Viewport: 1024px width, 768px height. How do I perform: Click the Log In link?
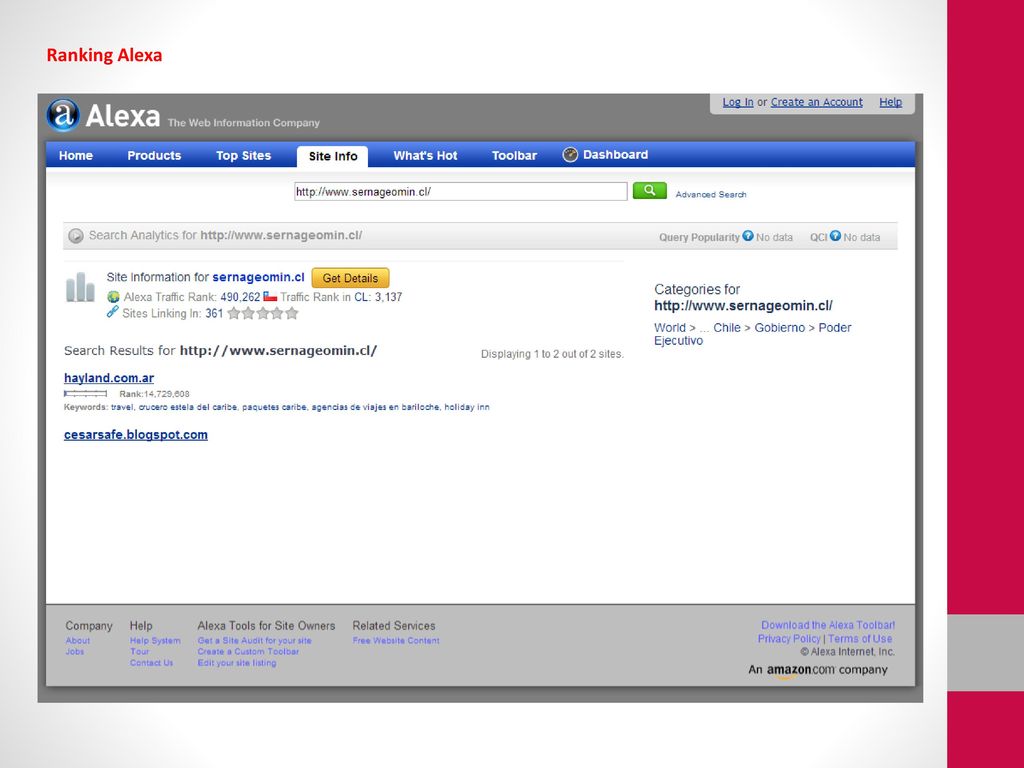(738, 103)
